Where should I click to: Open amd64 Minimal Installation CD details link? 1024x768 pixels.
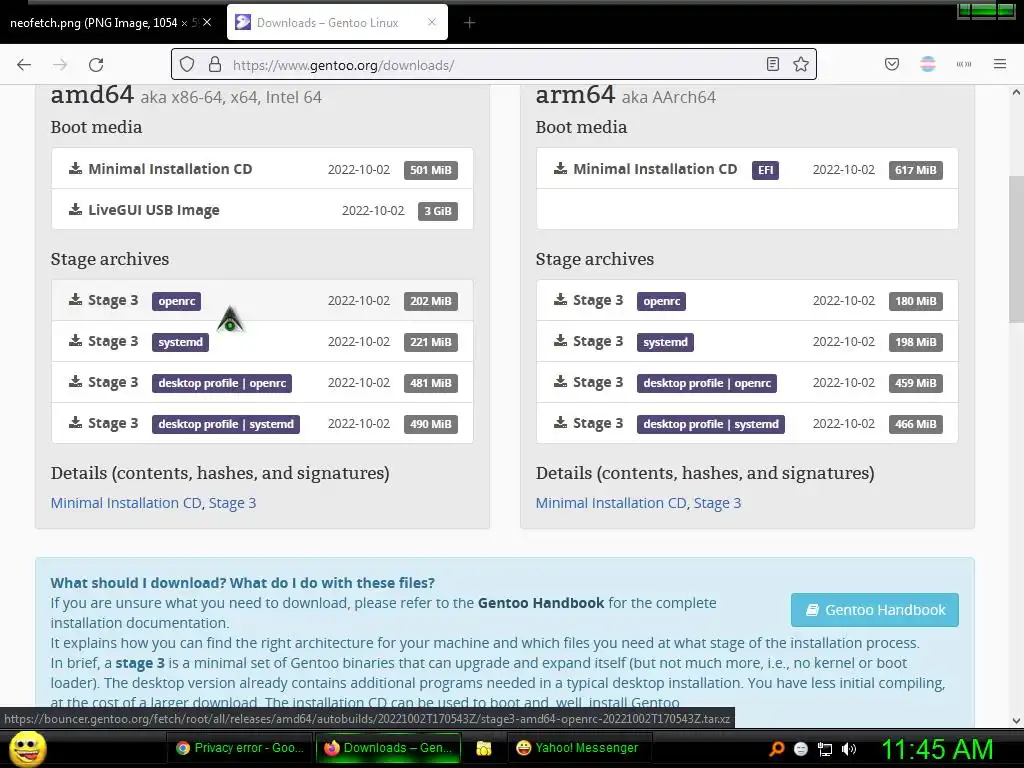click(x=126, y=503)
